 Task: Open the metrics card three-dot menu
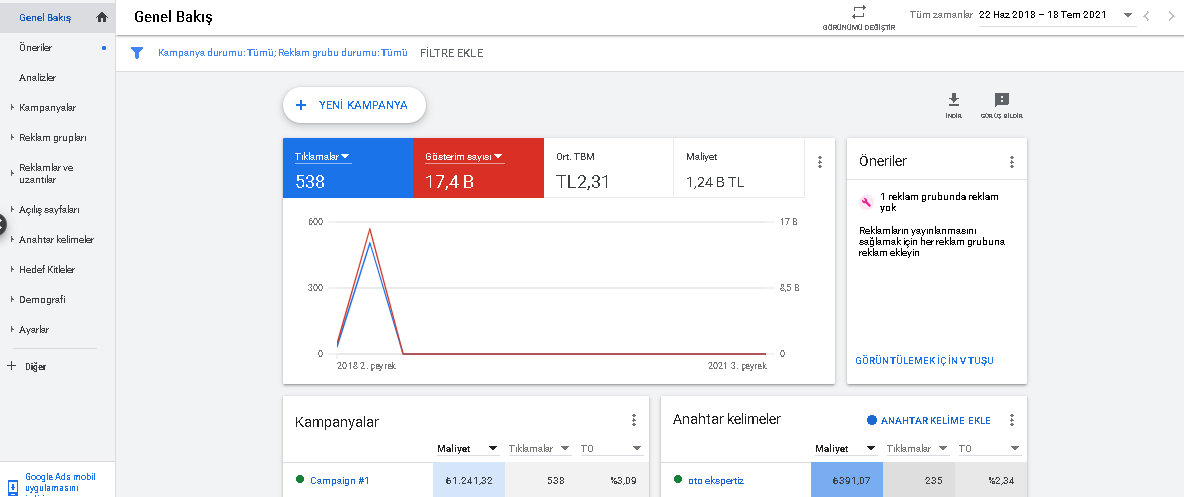click(819, 162)
